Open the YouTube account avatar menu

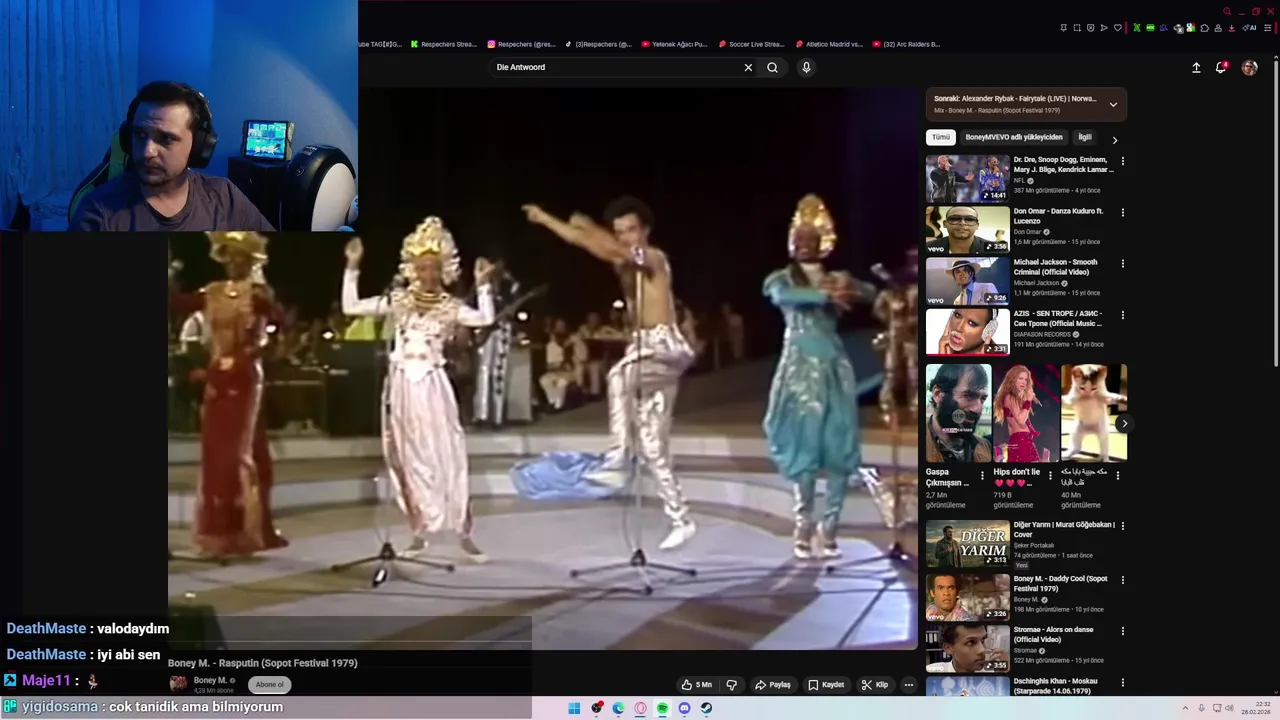(x=1249, y=67)
